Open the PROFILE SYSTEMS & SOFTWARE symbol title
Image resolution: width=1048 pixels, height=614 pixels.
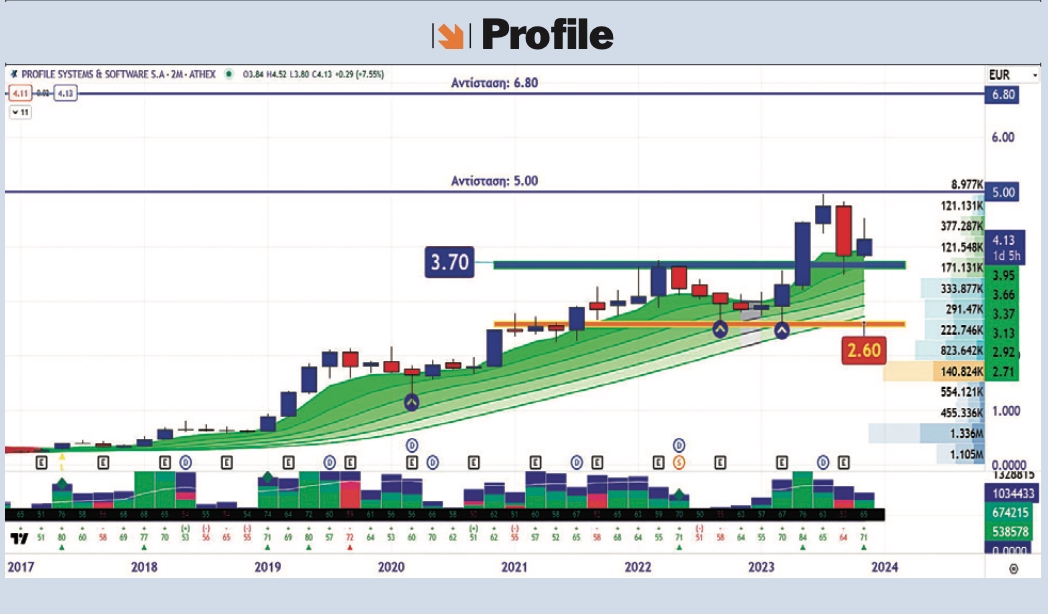118,74
